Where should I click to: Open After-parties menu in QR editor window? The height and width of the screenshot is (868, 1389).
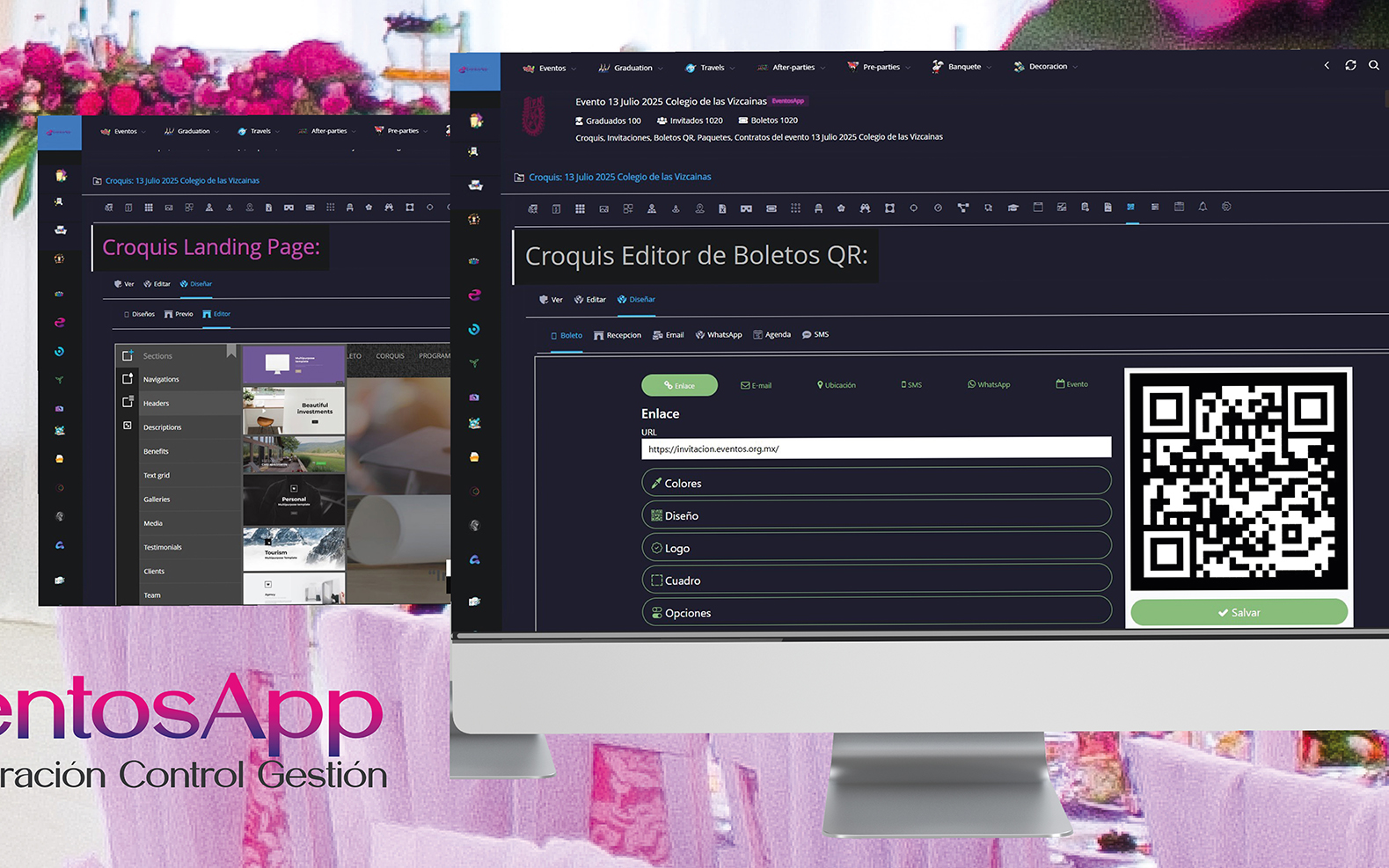click(x=791, y=67)
